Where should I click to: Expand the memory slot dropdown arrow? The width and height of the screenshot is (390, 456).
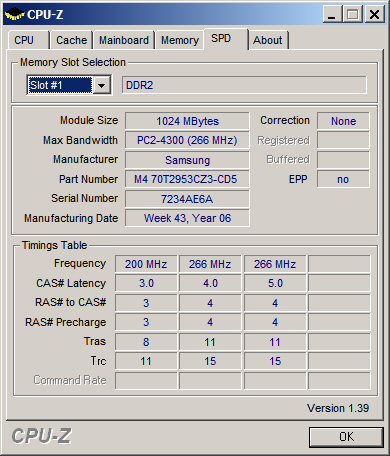tap(102, 85)
